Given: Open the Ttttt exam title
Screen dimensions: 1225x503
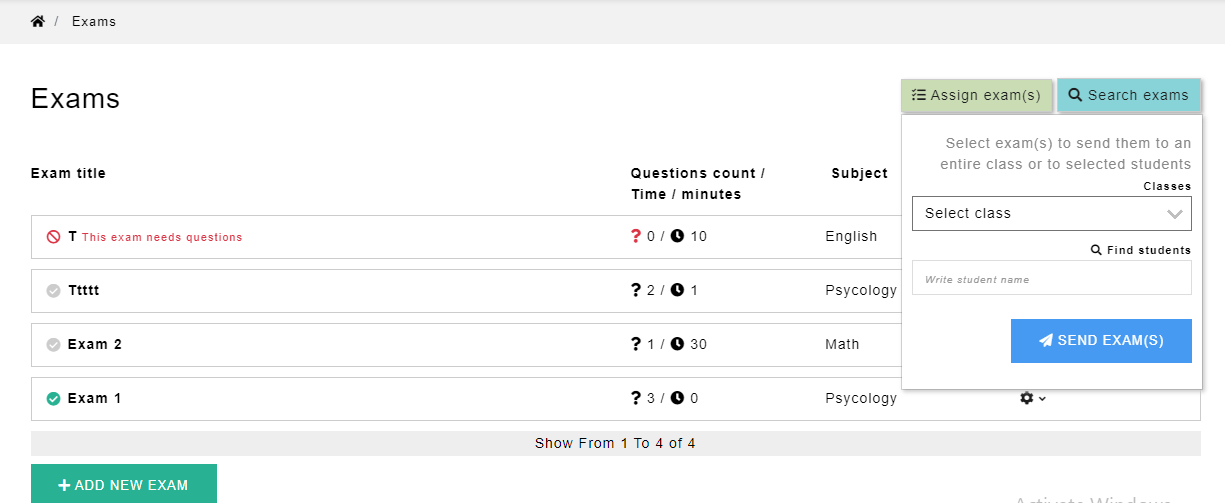Looking at the screenshot, I should [84, 291].
